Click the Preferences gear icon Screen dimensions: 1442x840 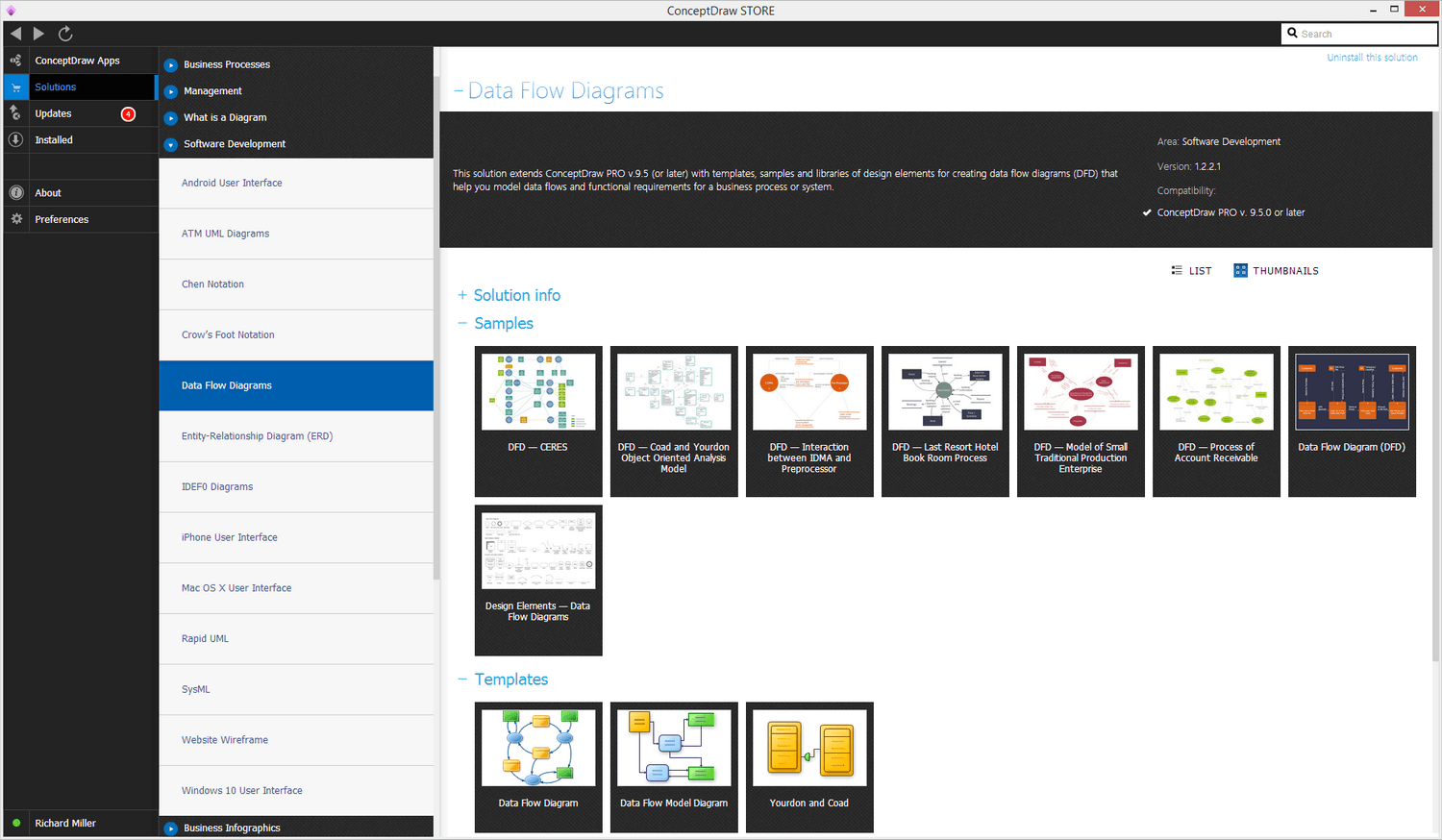pos(15,219)
